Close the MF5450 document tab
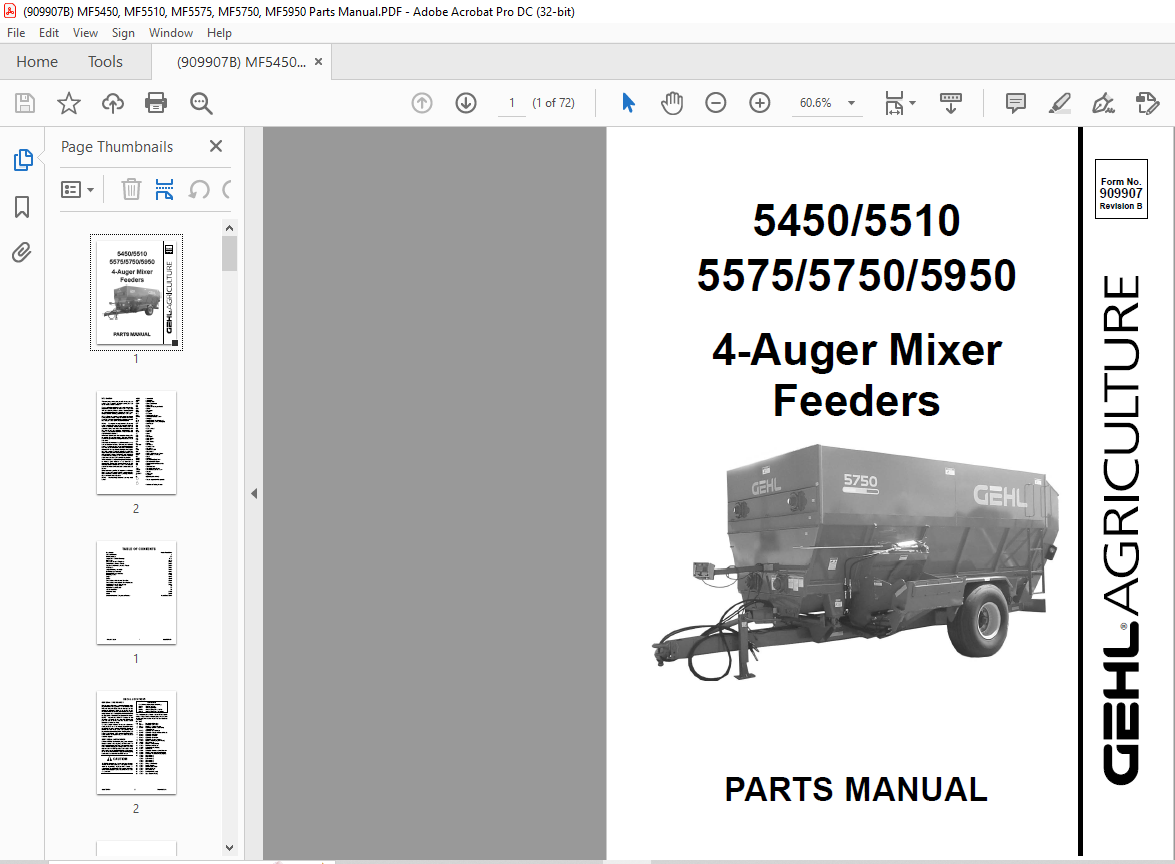The image size is (1175, 864). (x=318, y=61)
